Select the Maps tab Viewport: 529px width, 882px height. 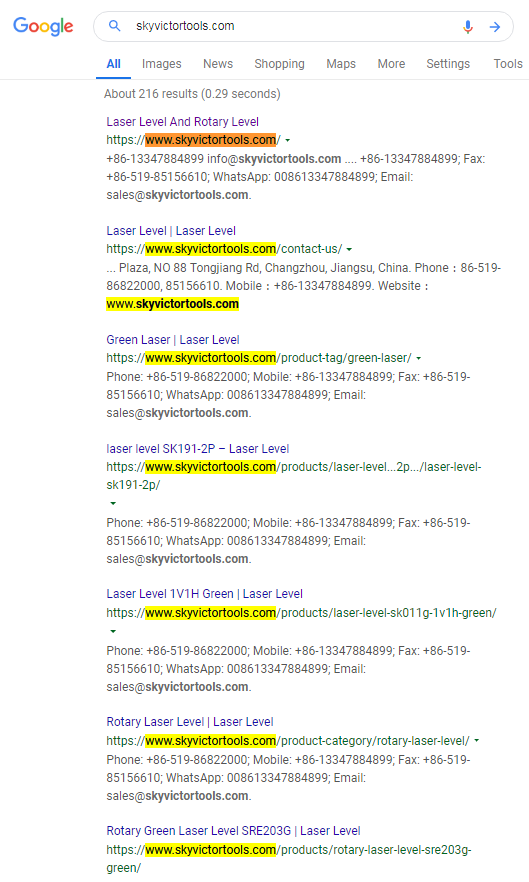click(x=341, y=64)
